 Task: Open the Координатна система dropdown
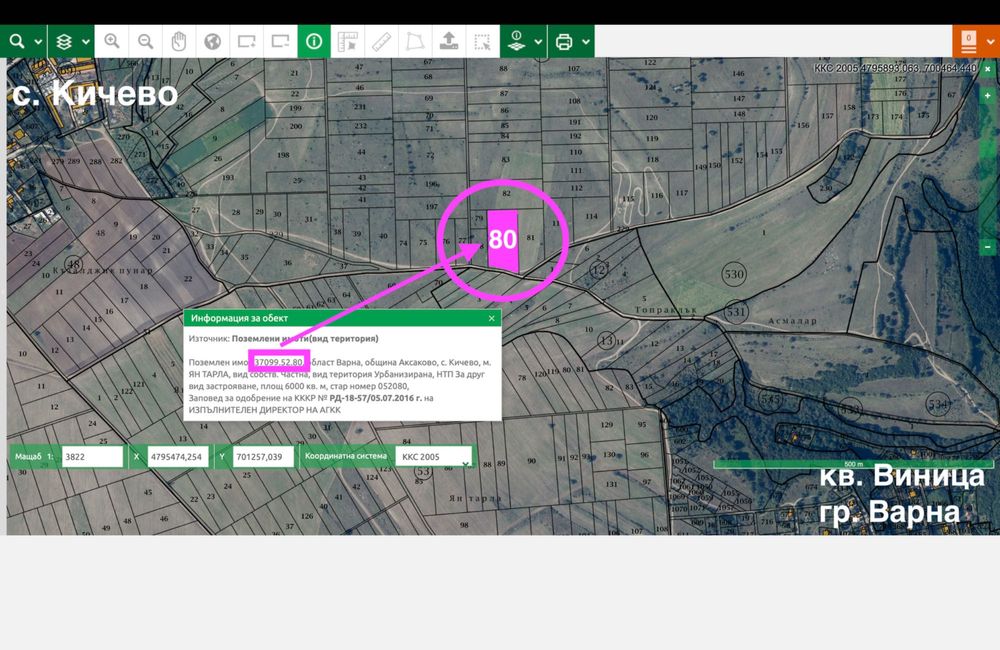tap(434, 457)
